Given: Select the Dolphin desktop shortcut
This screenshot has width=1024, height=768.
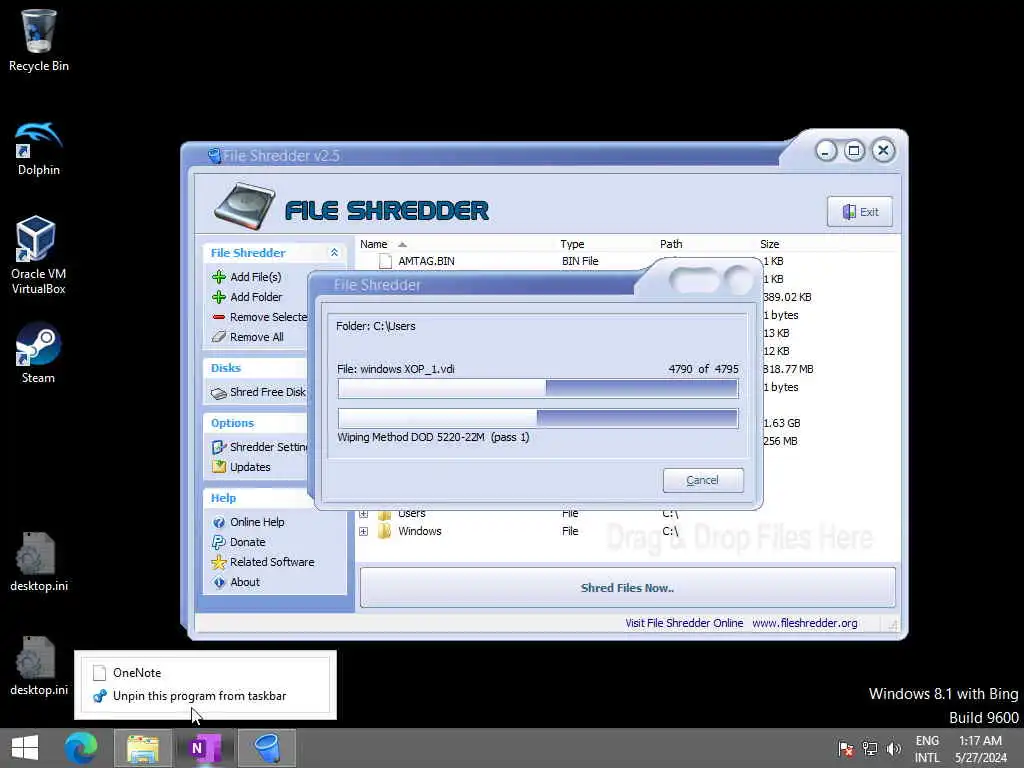Looking at the screenshot, I should point(39,149).
